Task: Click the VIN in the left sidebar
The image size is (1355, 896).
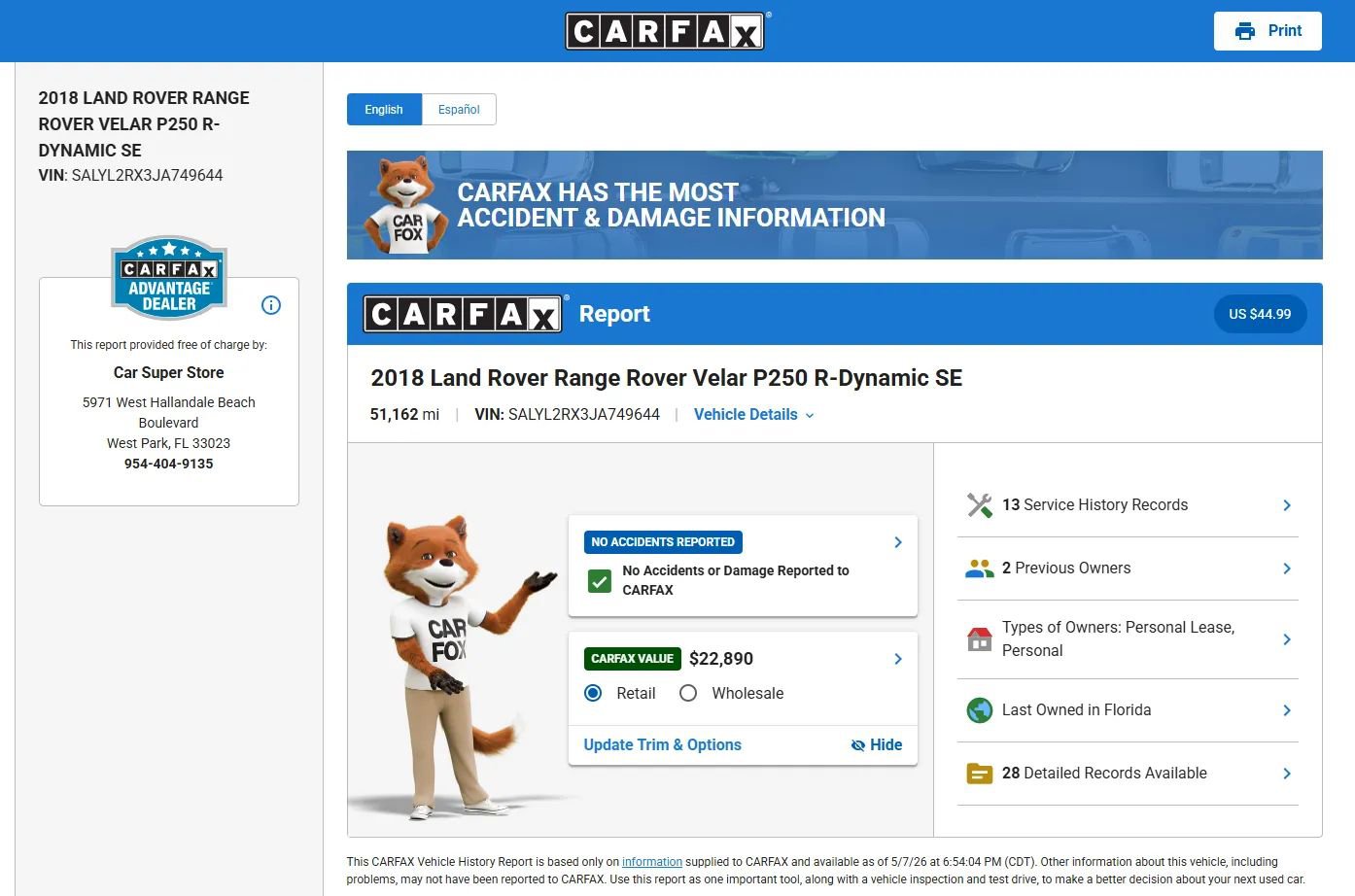Action: pyautogui.click(x=130, y=176)
